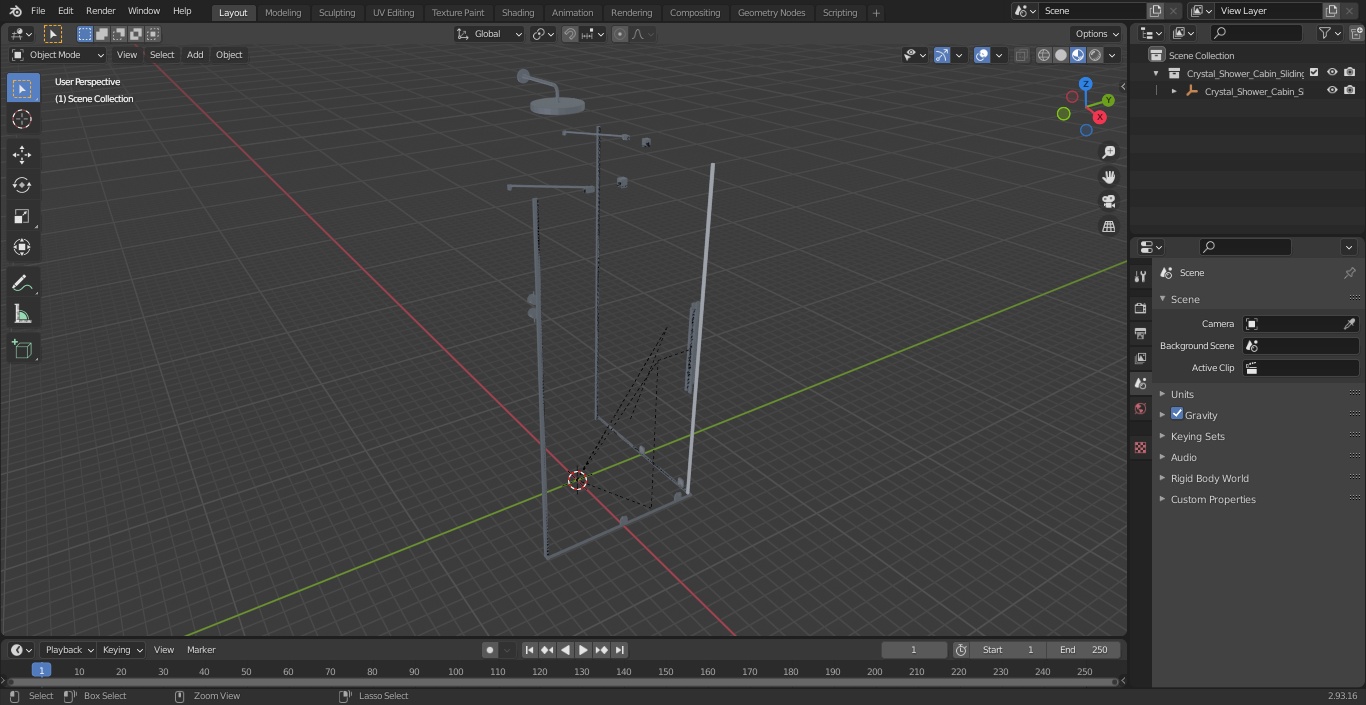This screenshot has width=1366, height=705.
Task: Click the pan view hand icon
Action: [1108, 177]
